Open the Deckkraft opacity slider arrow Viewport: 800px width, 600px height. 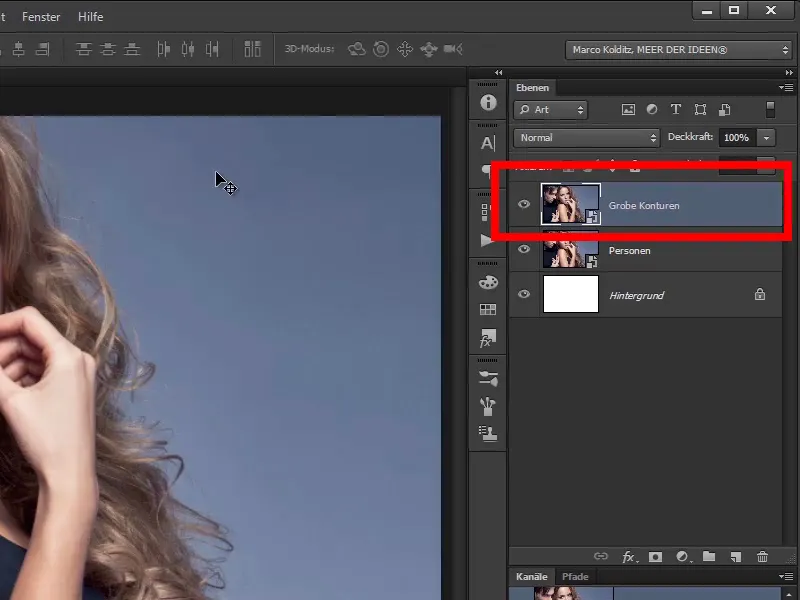coord(766,138)
